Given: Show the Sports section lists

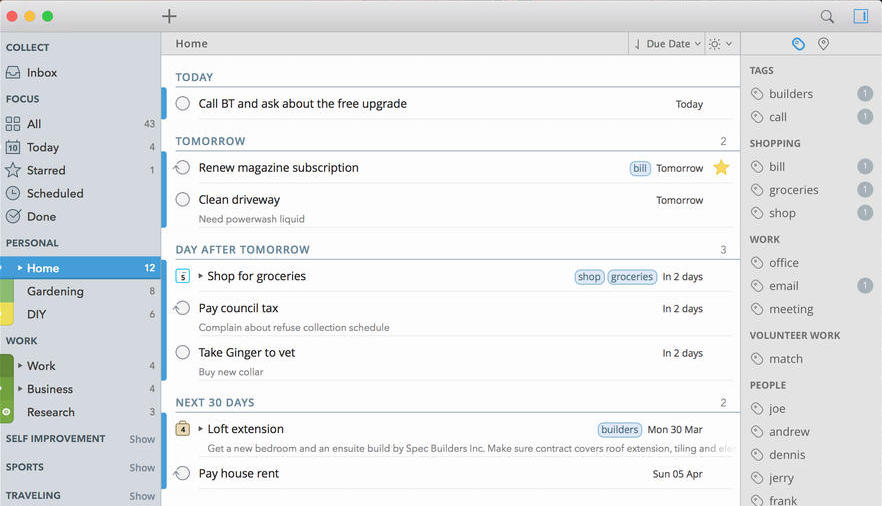Looking at the screenshot, I should coord(142,468).
